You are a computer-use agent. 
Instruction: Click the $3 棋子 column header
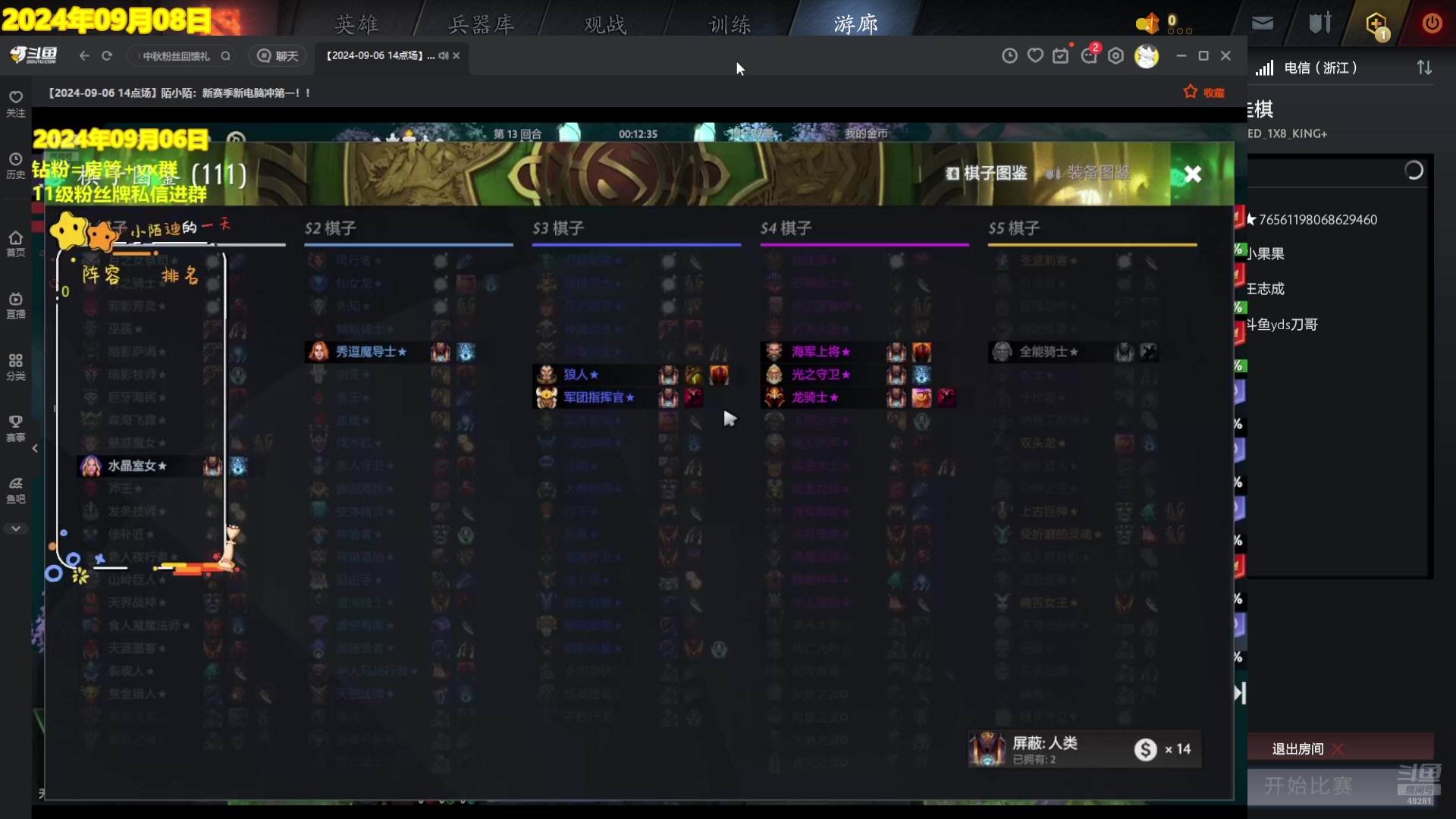click(x=558, y=228)
